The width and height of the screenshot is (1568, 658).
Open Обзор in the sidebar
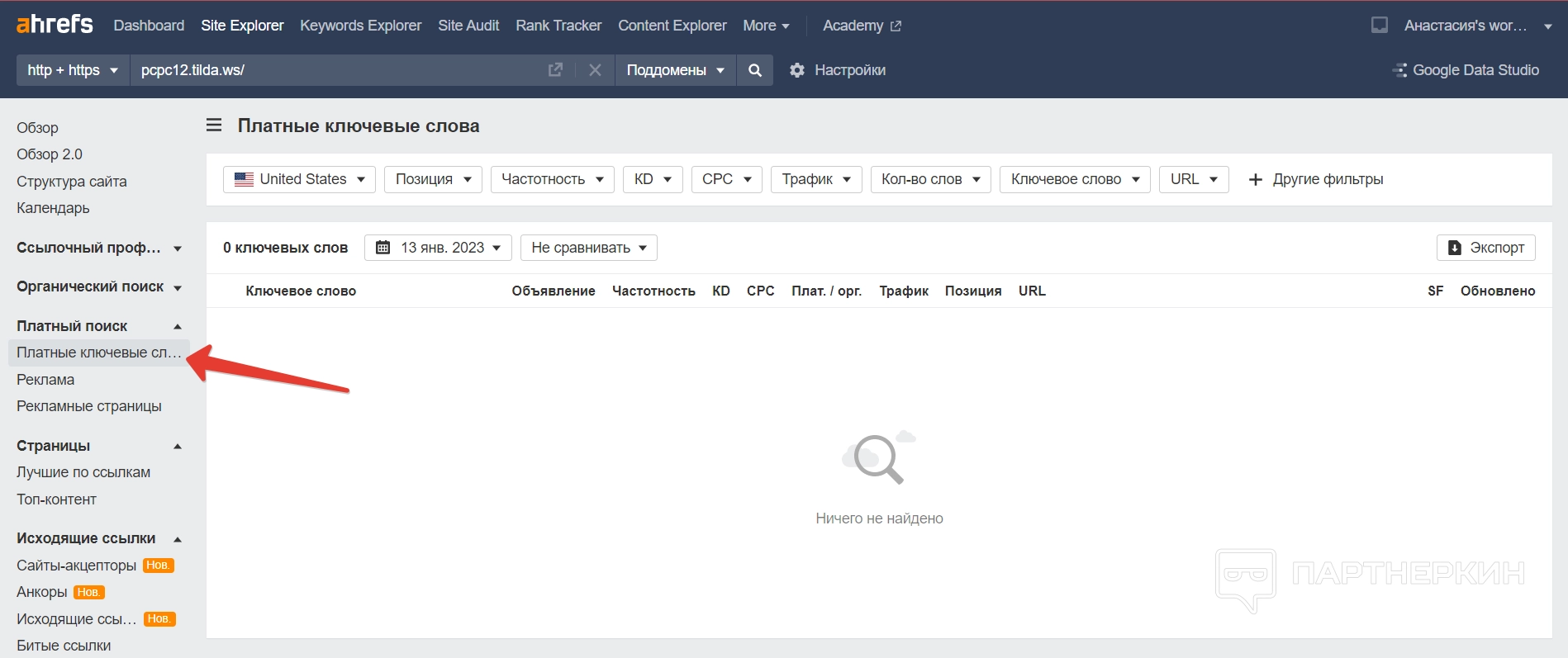pos(37,128)
